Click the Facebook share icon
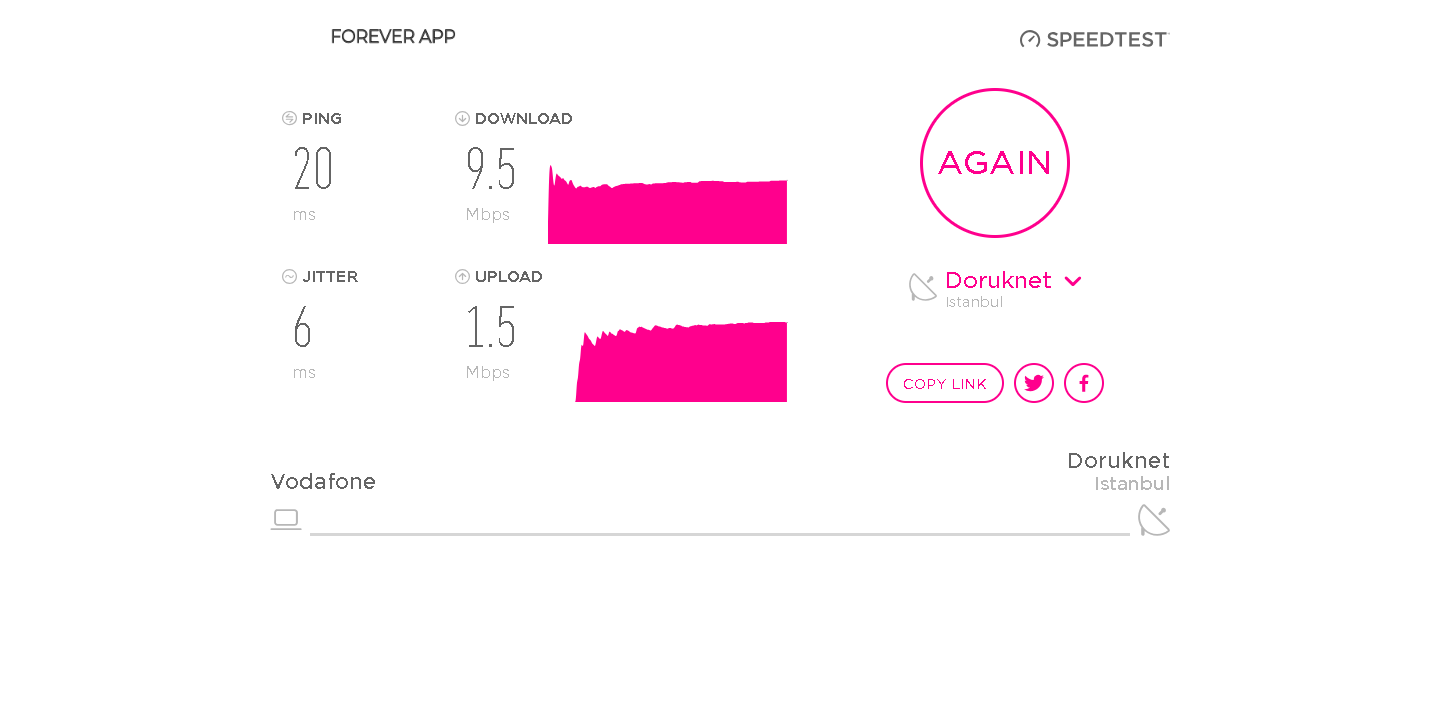This screenshot has width=1440, height=728. [1084, 383]
